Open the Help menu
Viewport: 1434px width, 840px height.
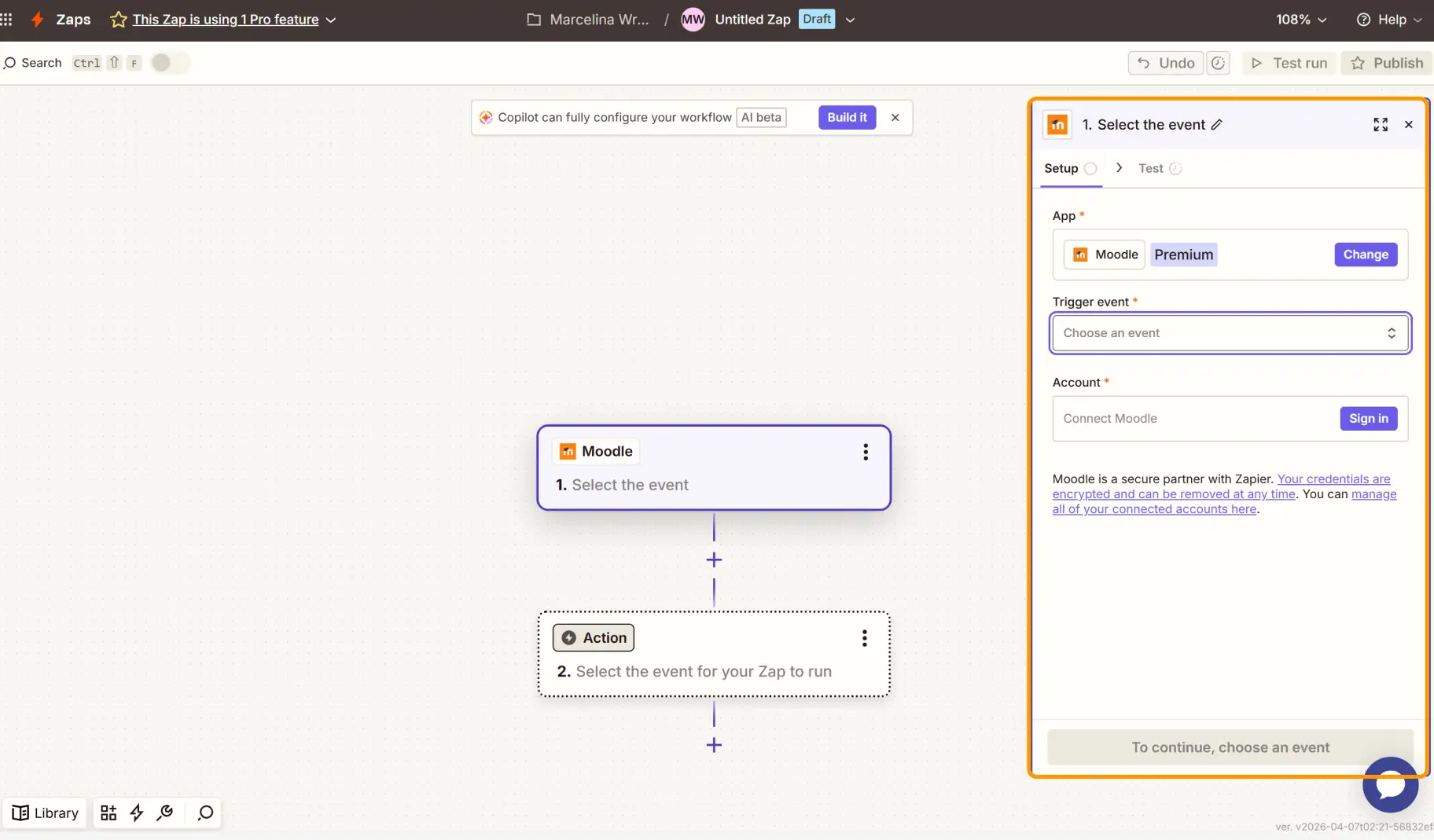(x=1389, y=20)
